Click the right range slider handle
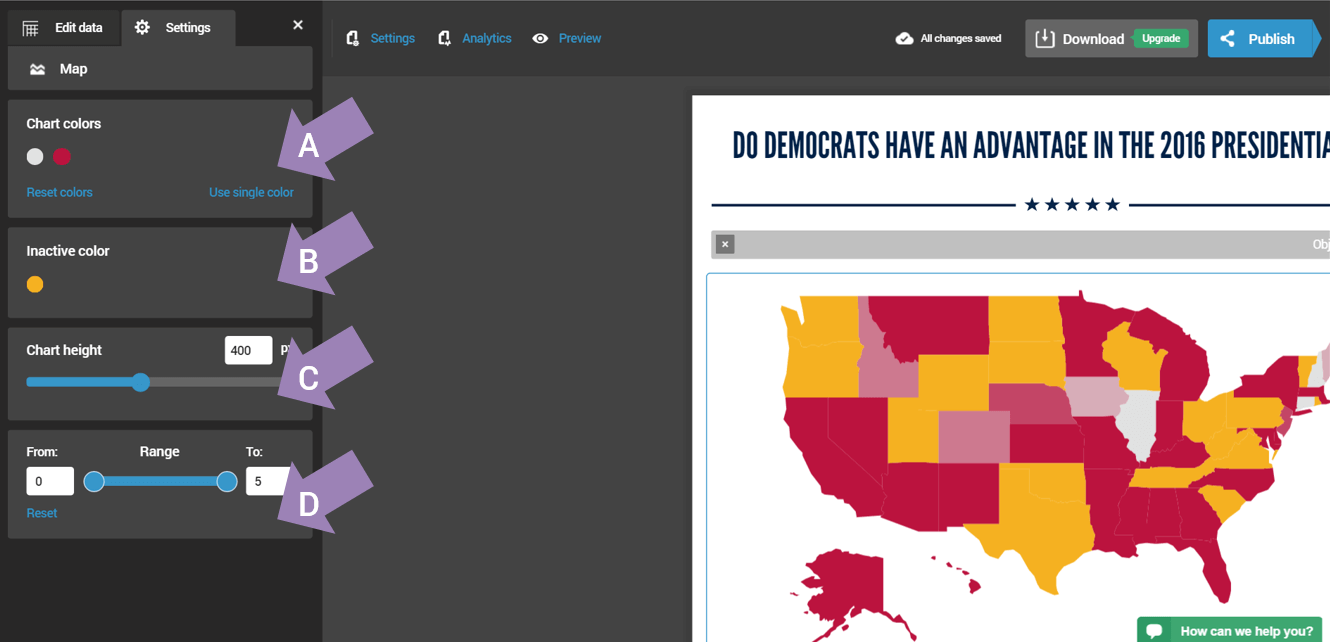This screenshot has height=643, width=1330. (227, 482)
